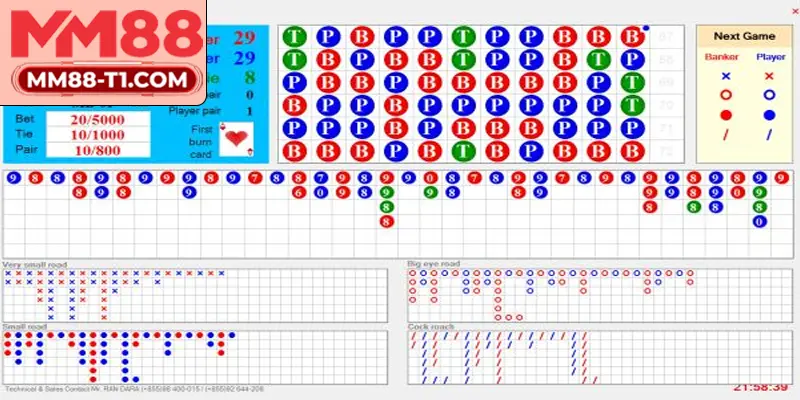800x400 pixels.
Task: Click the Pair limit field 10/800
Action: [x=97, y=149]
